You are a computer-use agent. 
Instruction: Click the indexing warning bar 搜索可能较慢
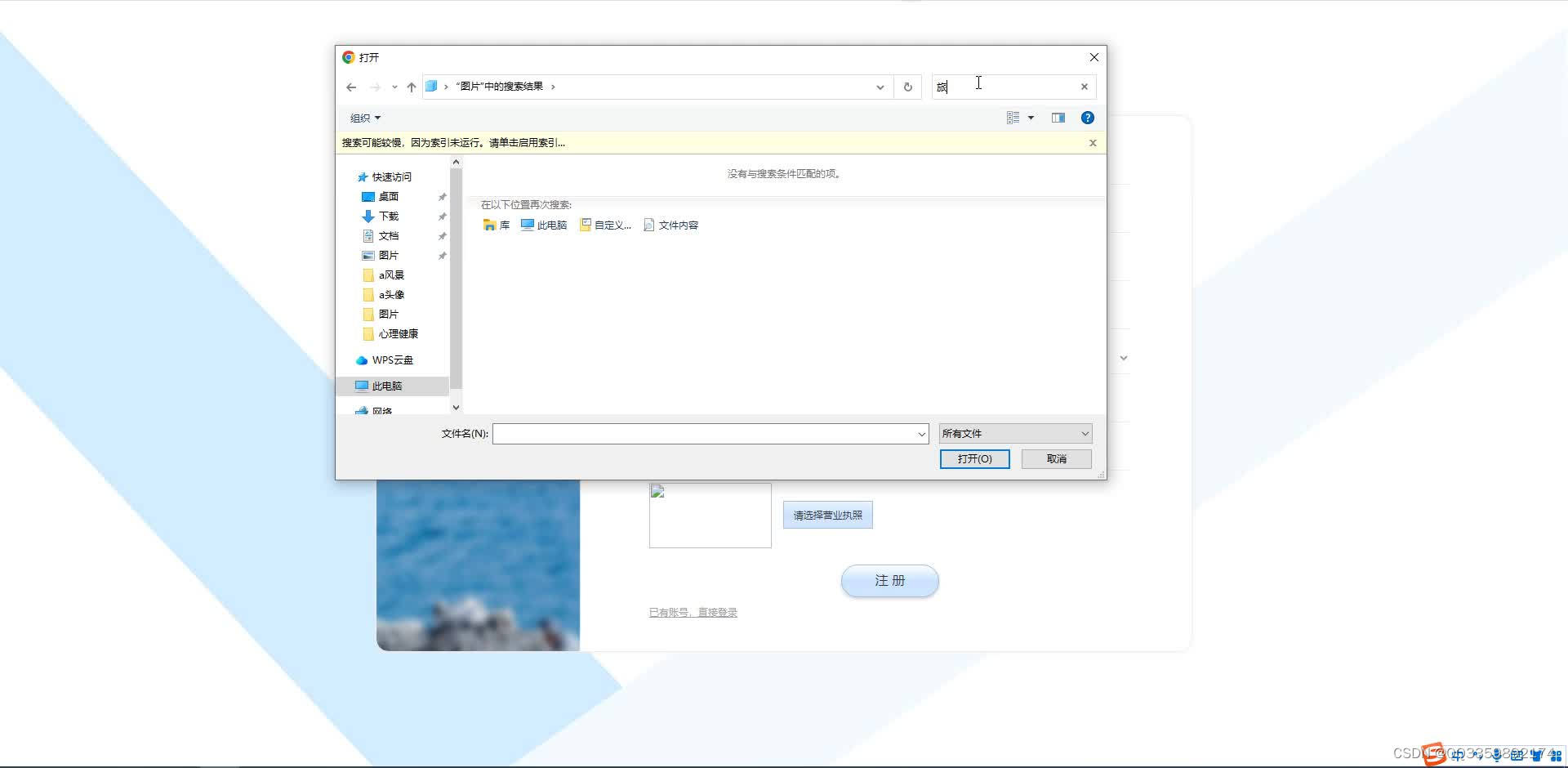pos(453,143)
